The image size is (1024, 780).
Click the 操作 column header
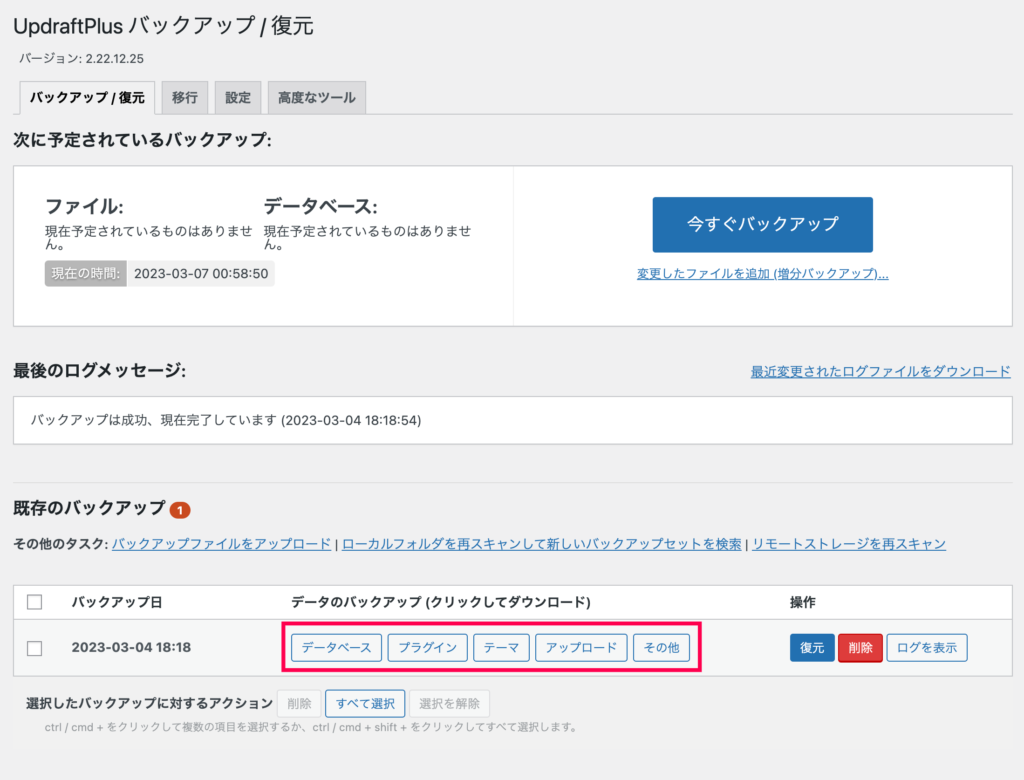click(x=803, y=602)
